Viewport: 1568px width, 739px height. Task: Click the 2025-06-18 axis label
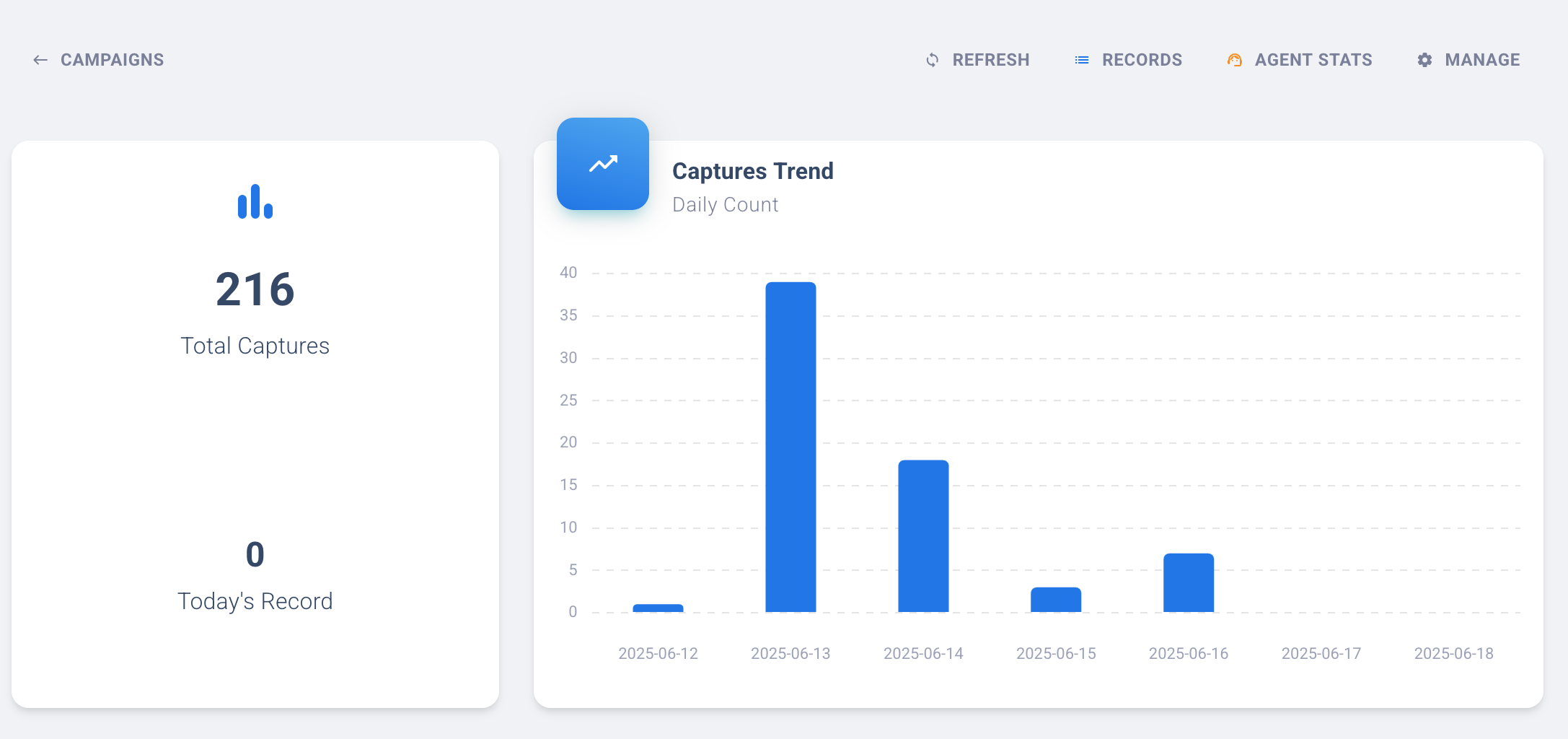pos(1454,654)
